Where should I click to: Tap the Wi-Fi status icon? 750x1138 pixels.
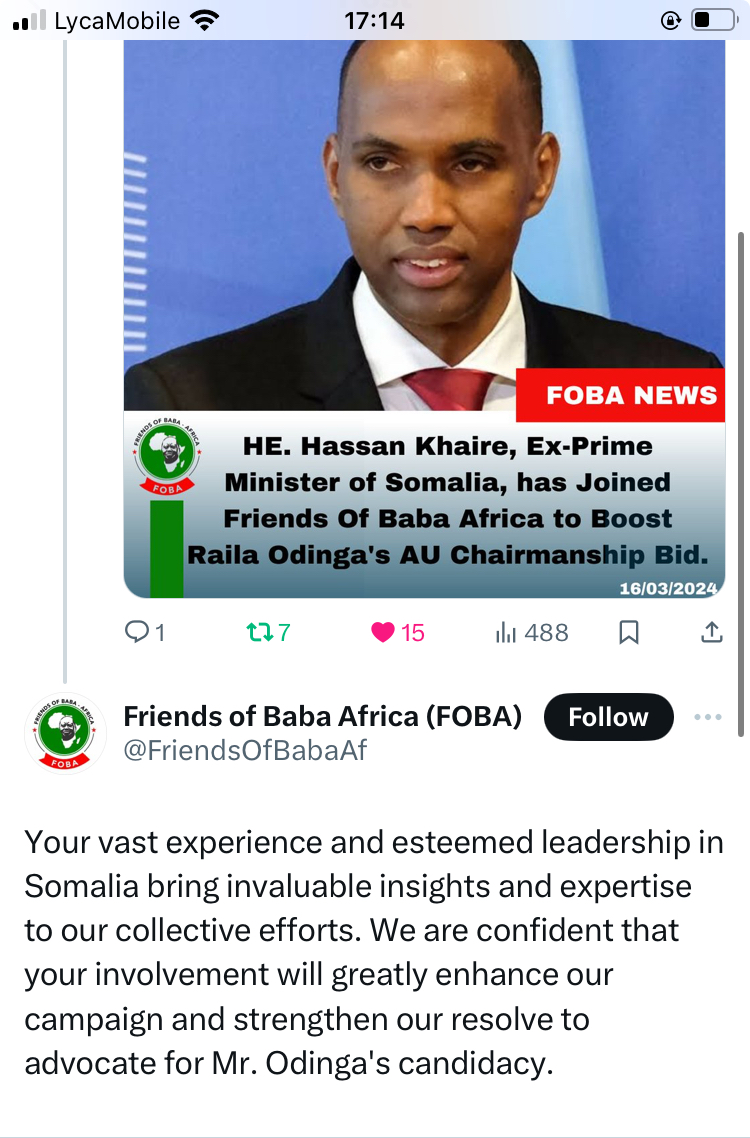tap(205, 20)
